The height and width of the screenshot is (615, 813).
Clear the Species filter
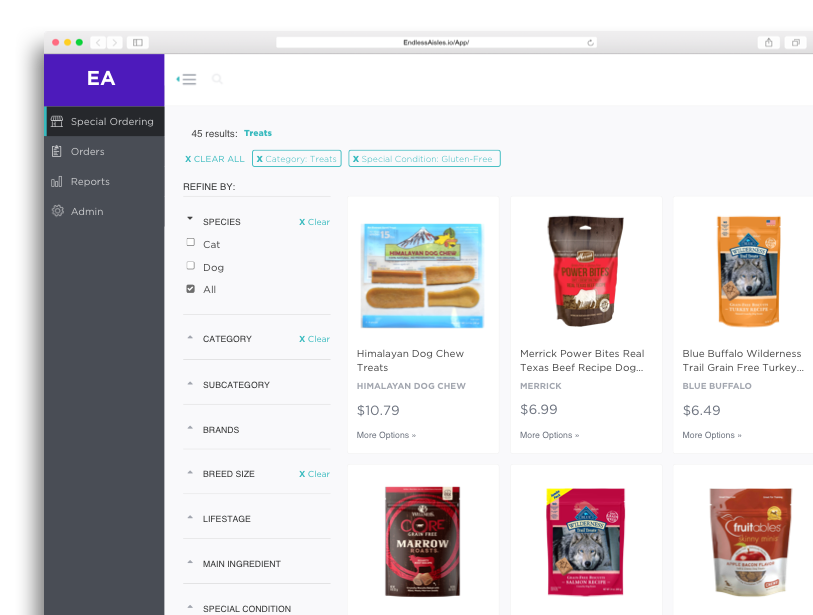point(314,222)
